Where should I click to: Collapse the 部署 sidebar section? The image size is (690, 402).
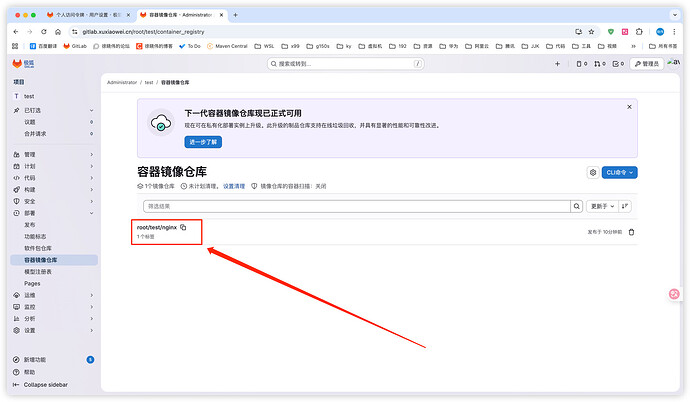[50, 213]
